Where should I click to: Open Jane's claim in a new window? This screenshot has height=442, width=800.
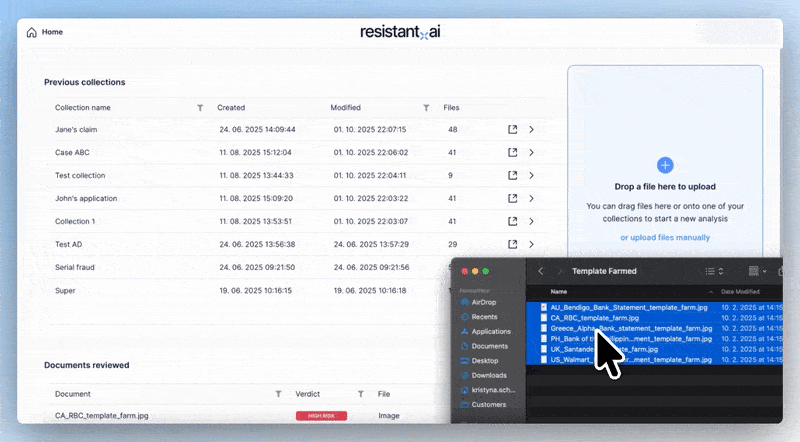[513, 130]
